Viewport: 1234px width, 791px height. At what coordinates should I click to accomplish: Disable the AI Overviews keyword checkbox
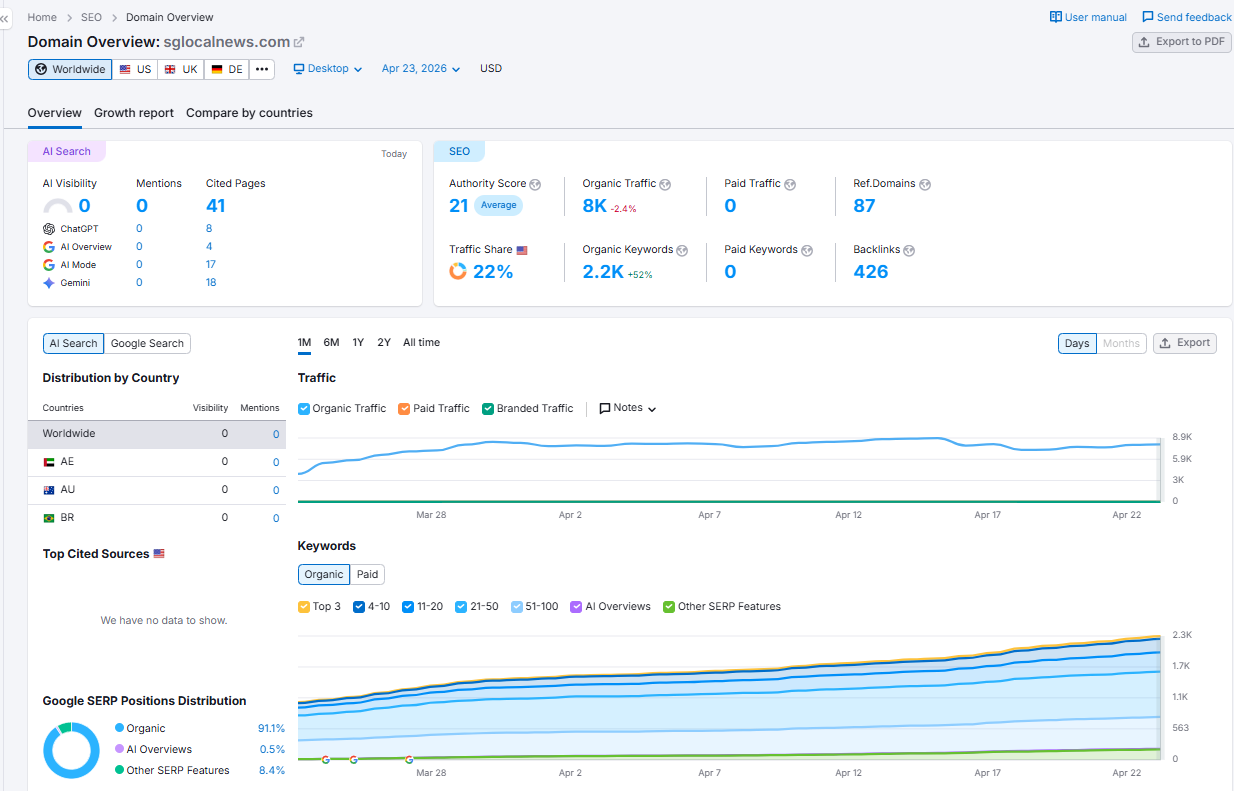[576, 606]
